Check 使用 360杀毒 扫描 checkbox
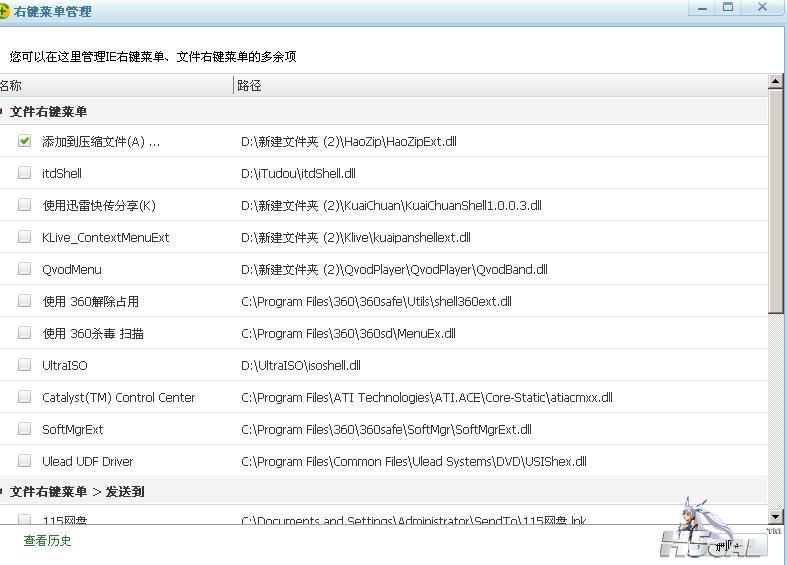 coord(24,333)
